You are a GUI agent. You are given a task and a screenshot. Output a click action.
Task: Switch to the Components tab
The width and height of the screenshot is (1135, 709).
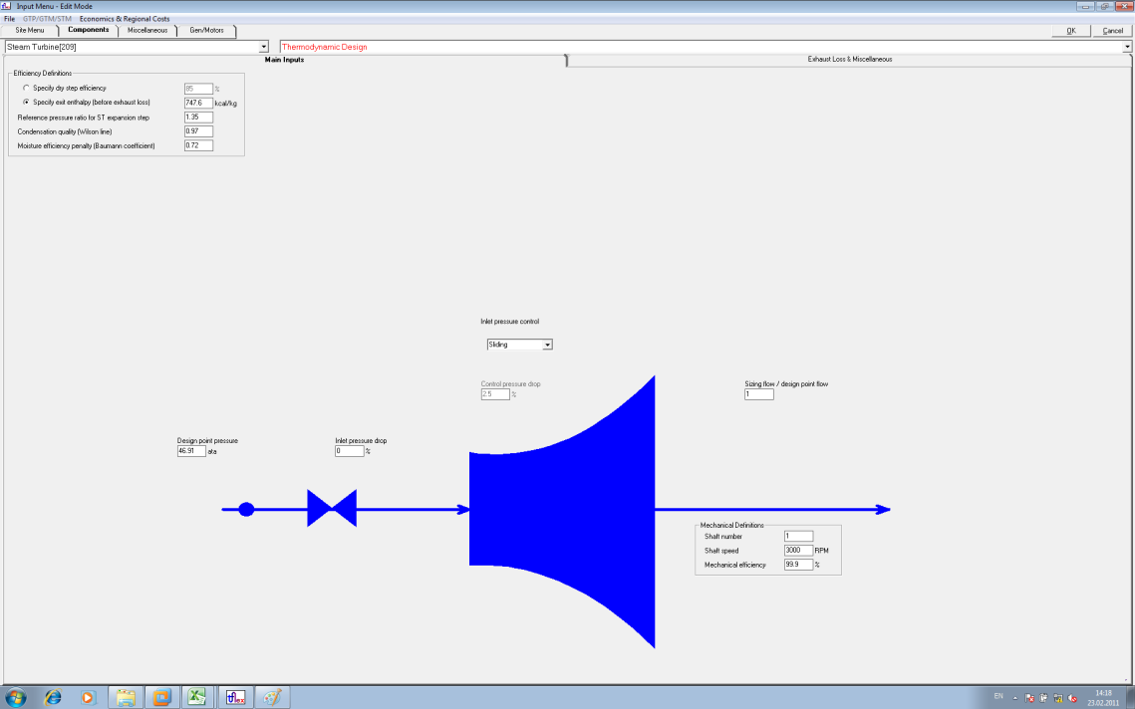click(88, 30)
